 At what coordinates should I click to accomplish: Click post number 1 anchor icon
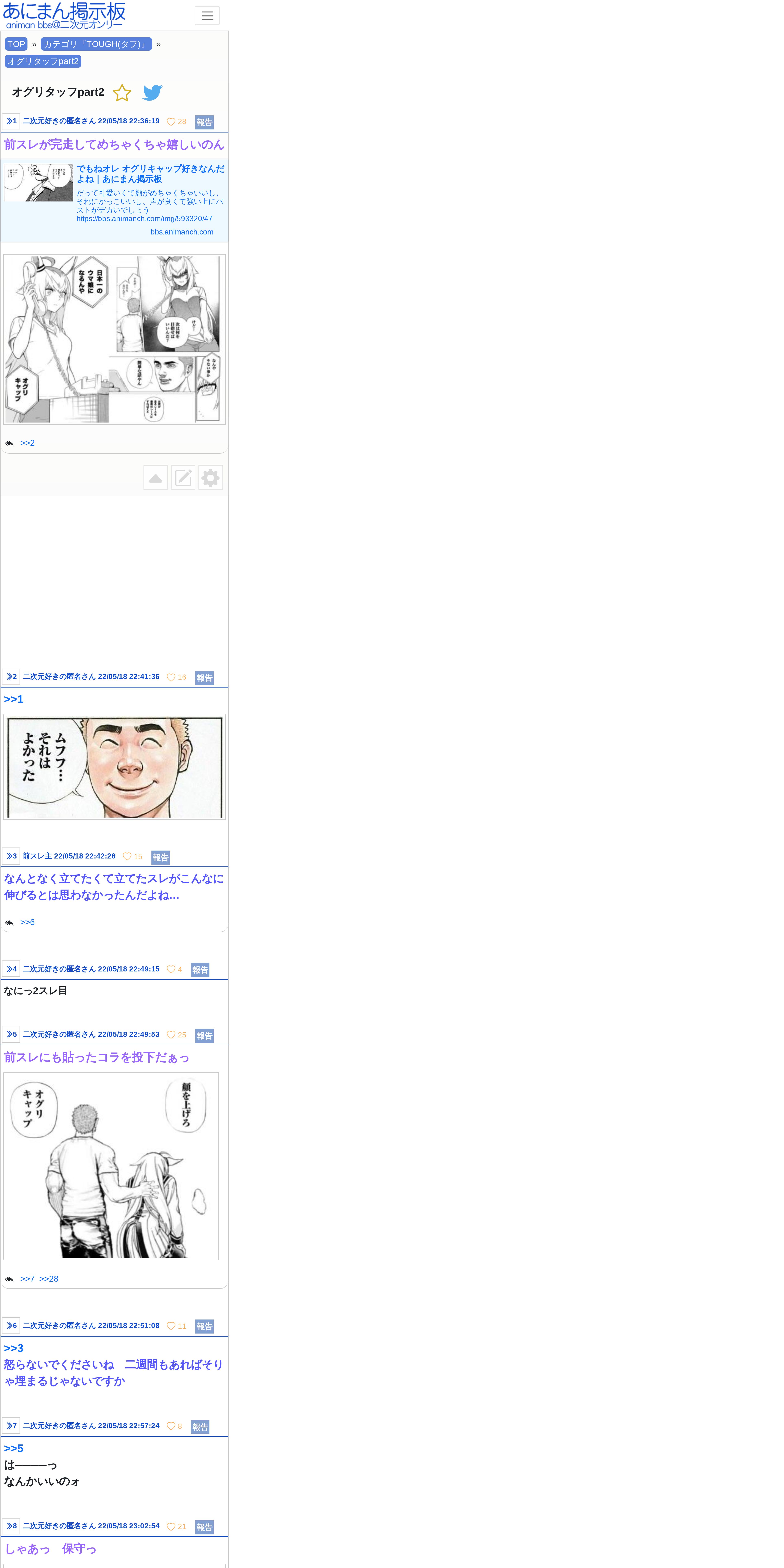pos(11,121)
